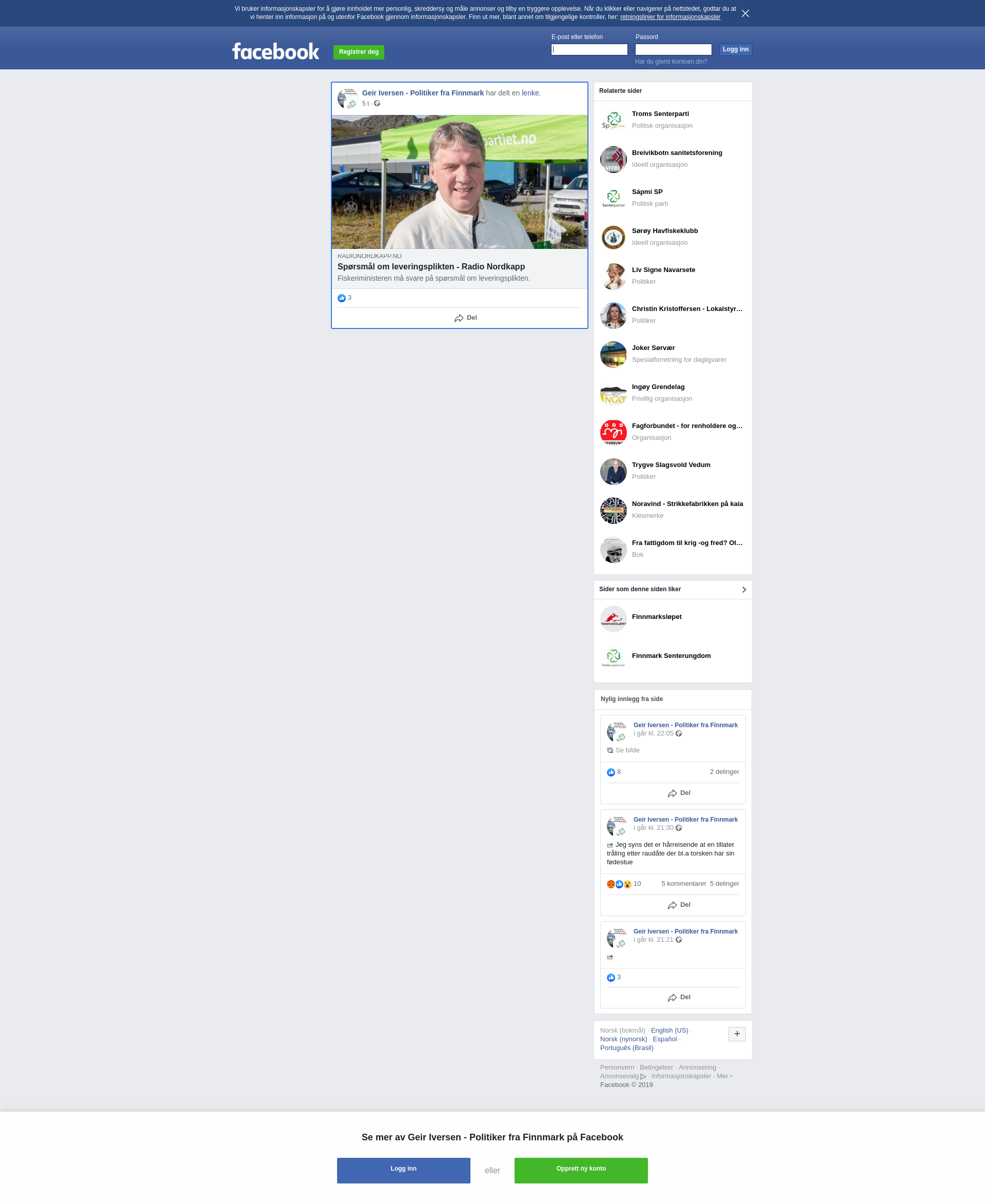Open Liv Signe Navarsete profile picture

pyautogui.click(x=614, y=277)
